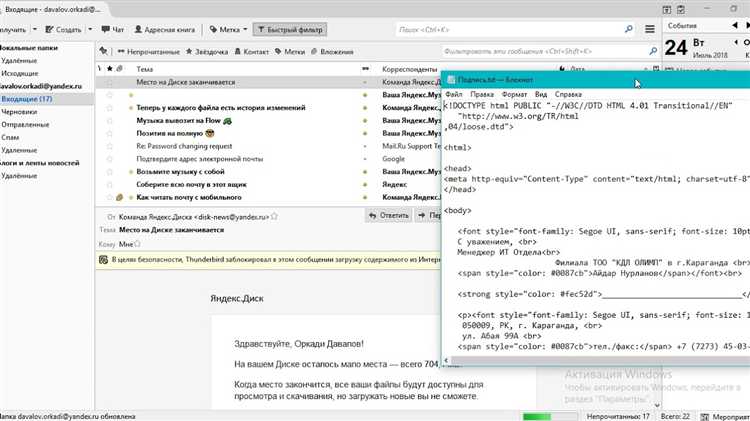
Task: Click the green activity progress bar
Action: [550, 416]
